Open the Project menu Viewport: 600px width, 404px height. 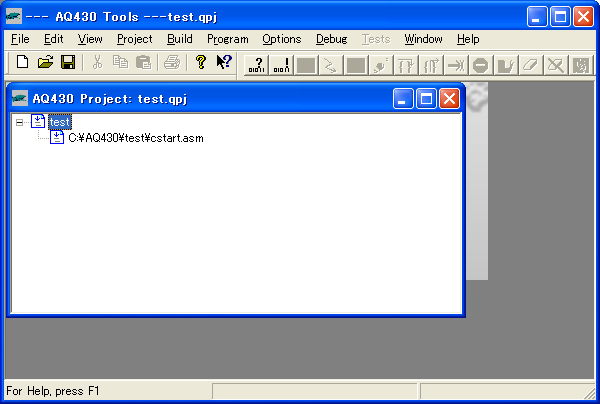click(x=134, y=39)
